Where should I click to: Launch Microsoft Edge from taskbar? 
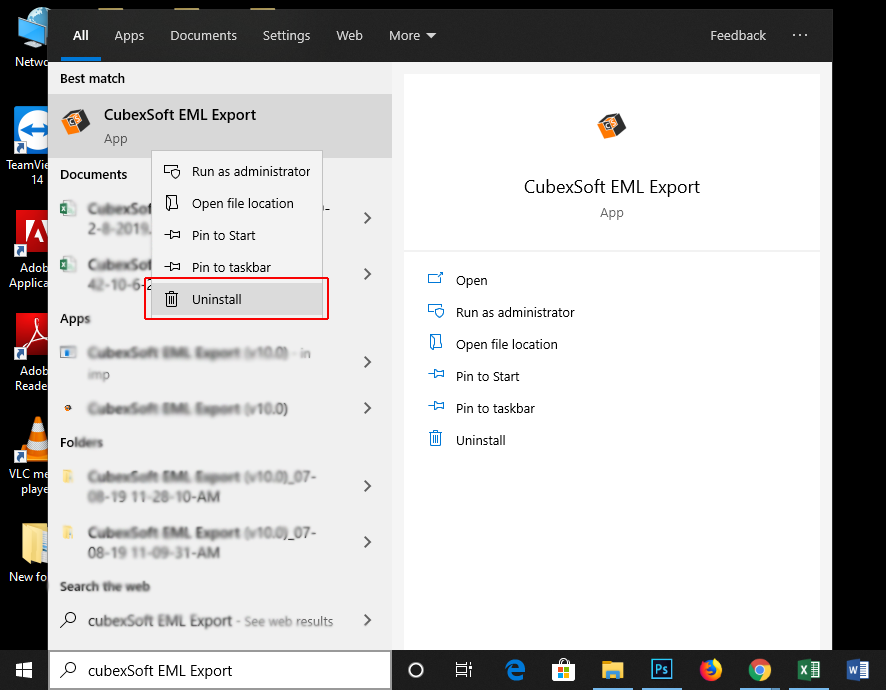514,670
